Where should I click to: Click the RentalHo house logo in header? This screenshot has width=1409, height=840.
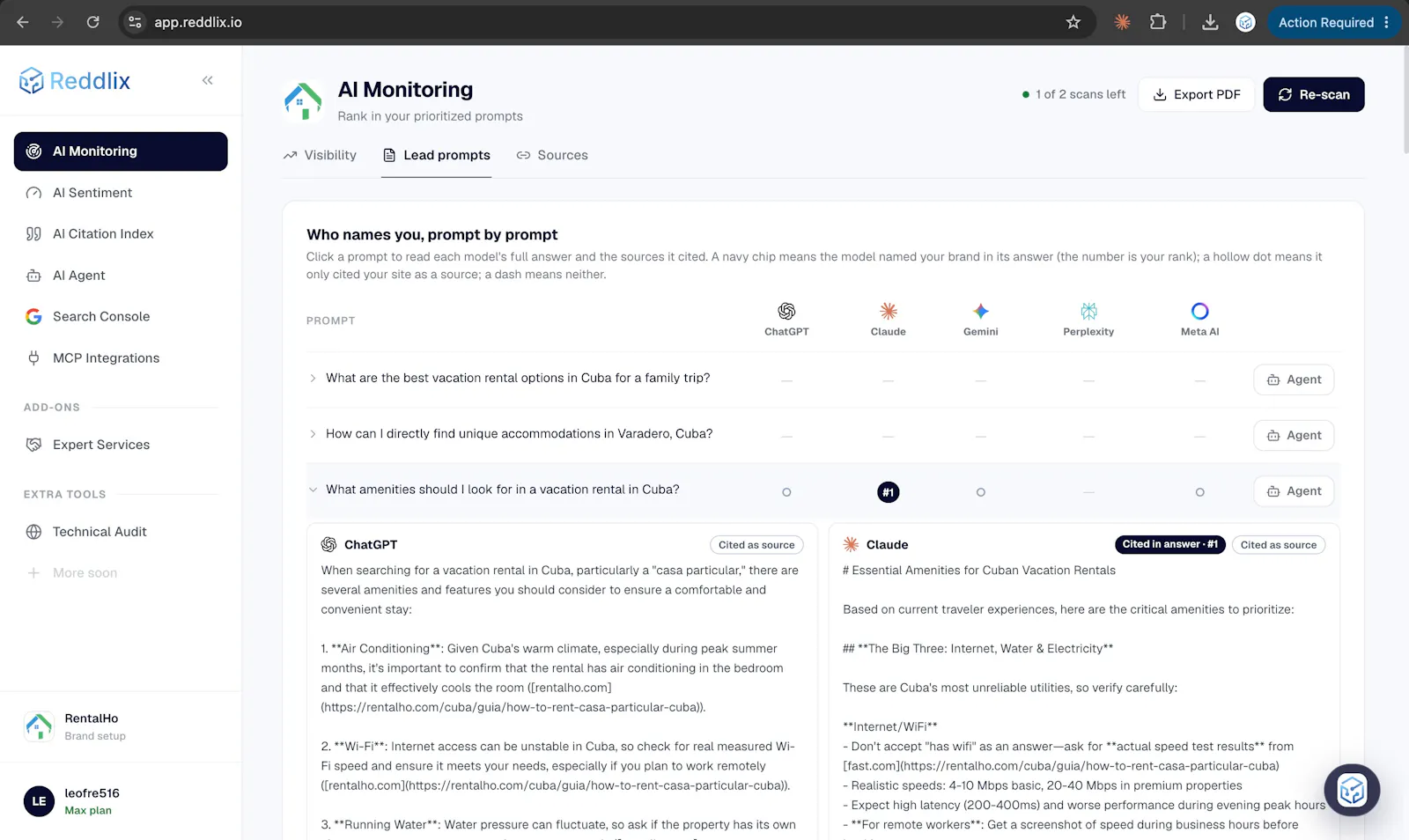303,101
